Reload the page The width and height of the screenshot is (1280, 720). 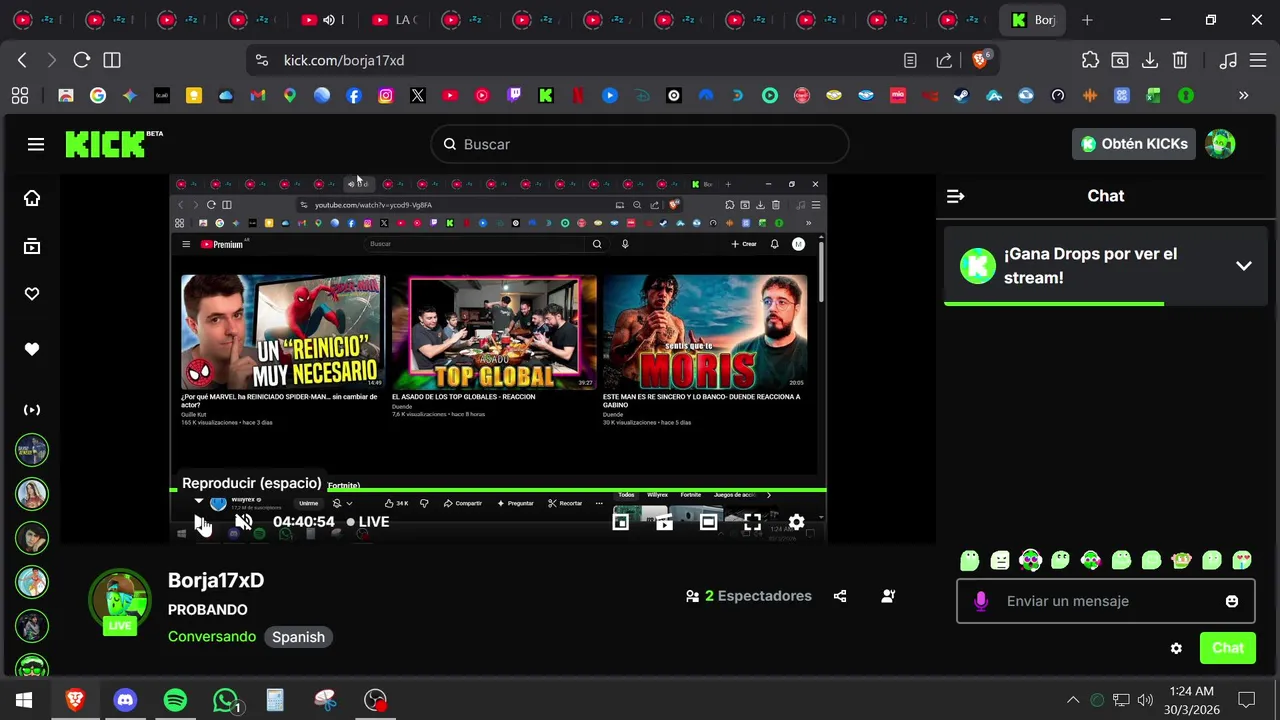click(82, 60)
